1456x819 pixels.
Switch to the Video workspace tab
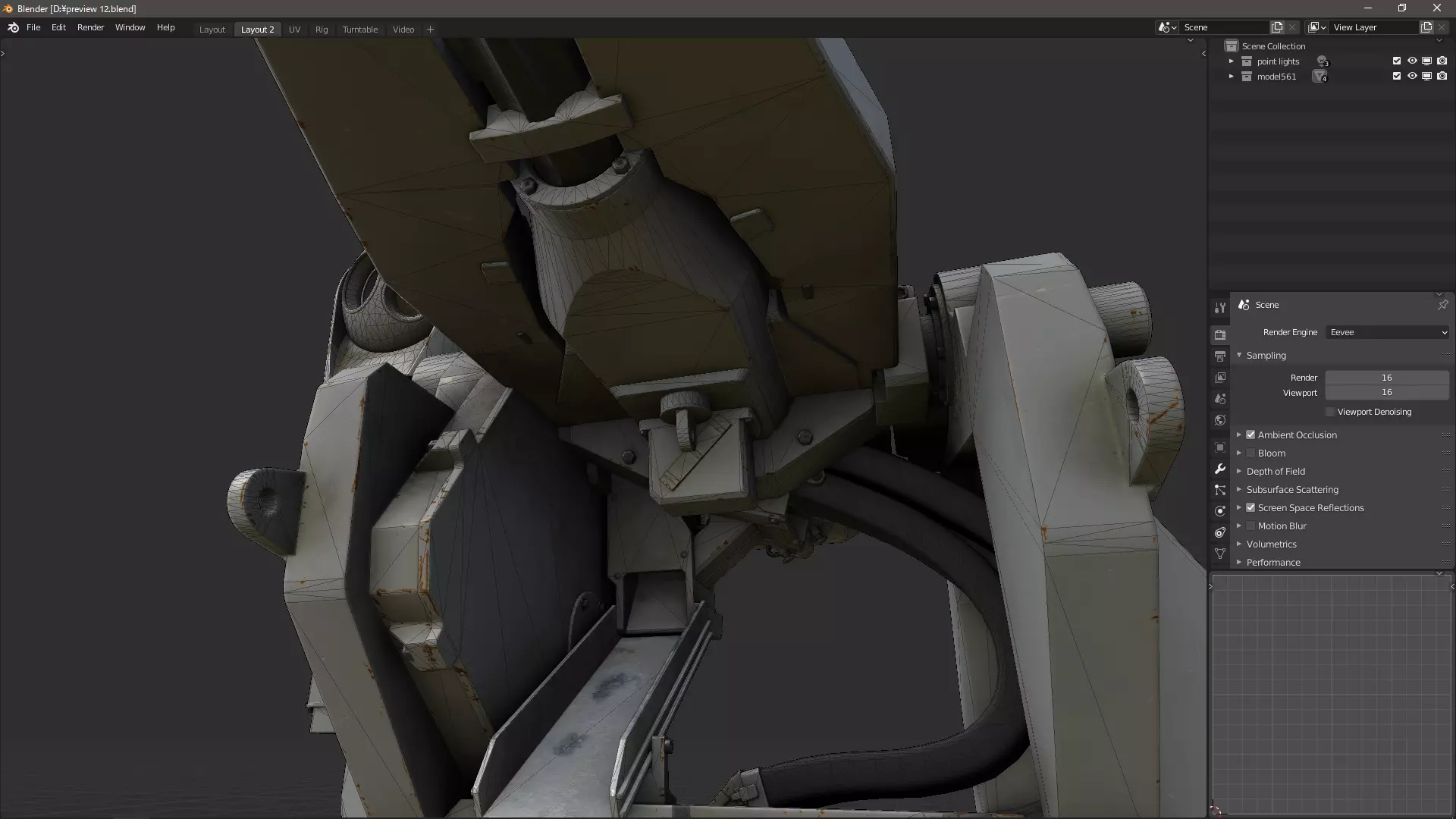pos(403,30)
